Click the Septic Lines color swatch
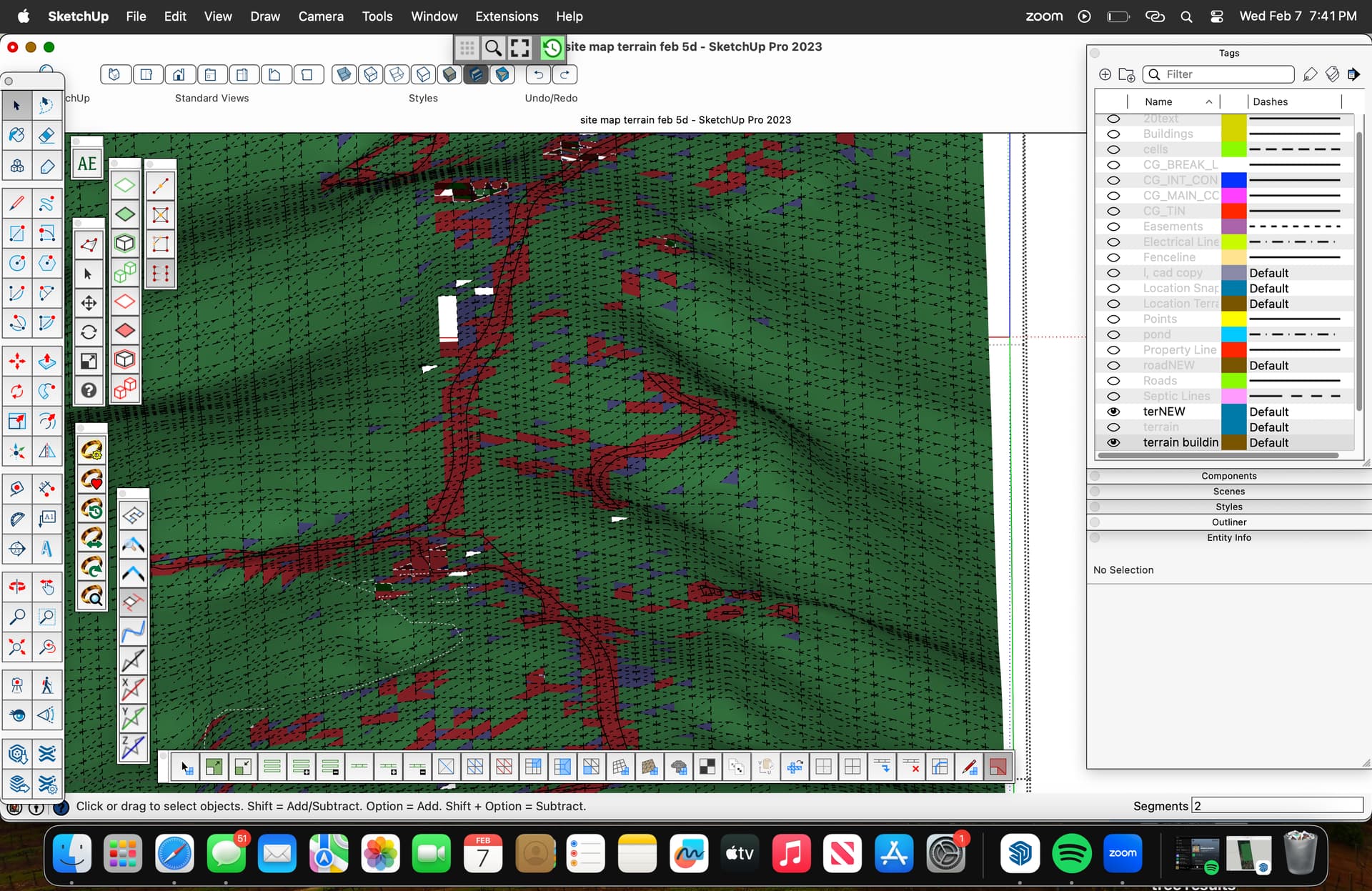The image size is (1372, 891). tap(1233, 396)
